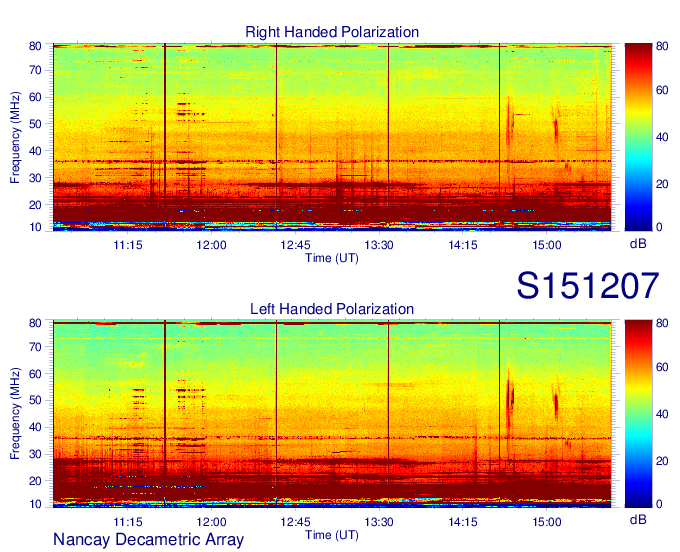Click the 40 dB label on bottom color bar

tap(662, 414)
